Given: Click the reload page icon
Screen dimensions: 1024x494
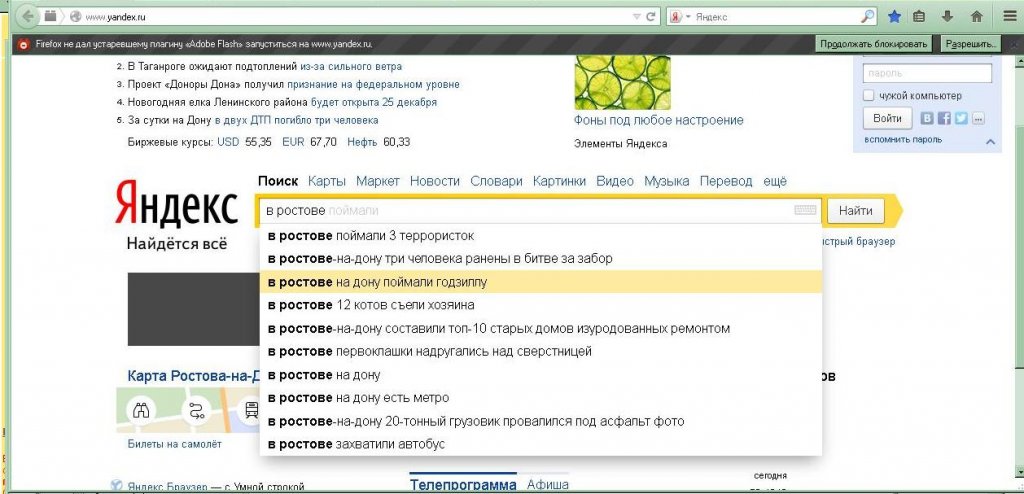Looking at the screenshot, I should point(652,17).
